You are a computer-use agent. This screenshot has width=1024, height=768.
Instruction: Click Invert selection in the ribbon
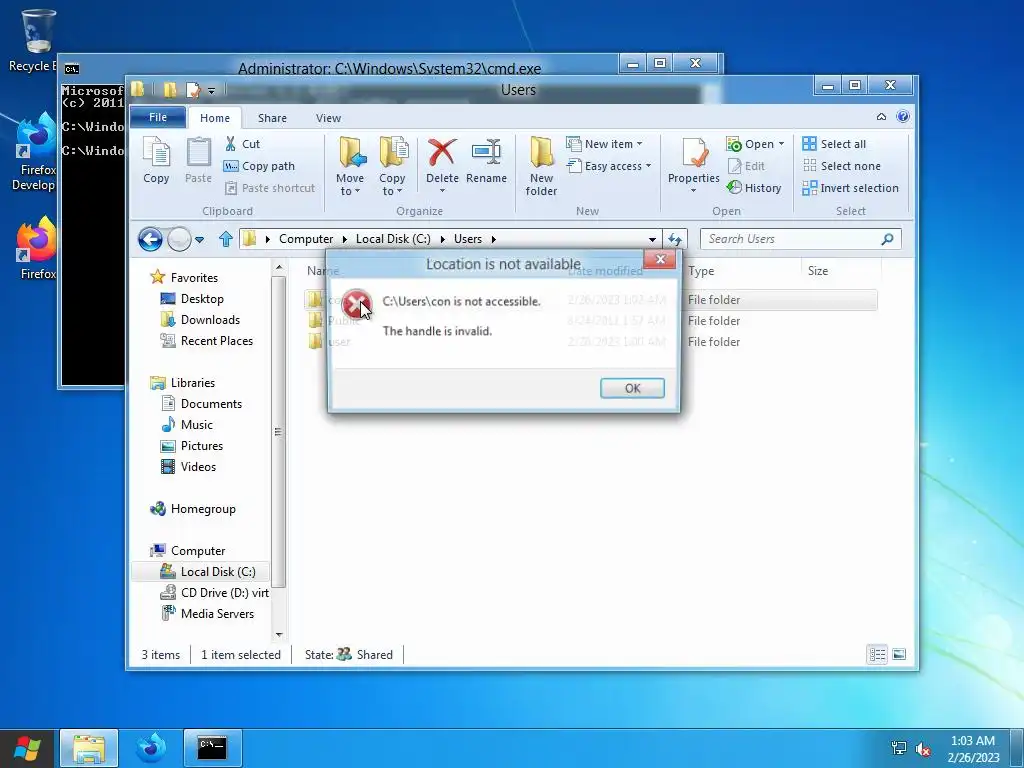pos(850,188)
